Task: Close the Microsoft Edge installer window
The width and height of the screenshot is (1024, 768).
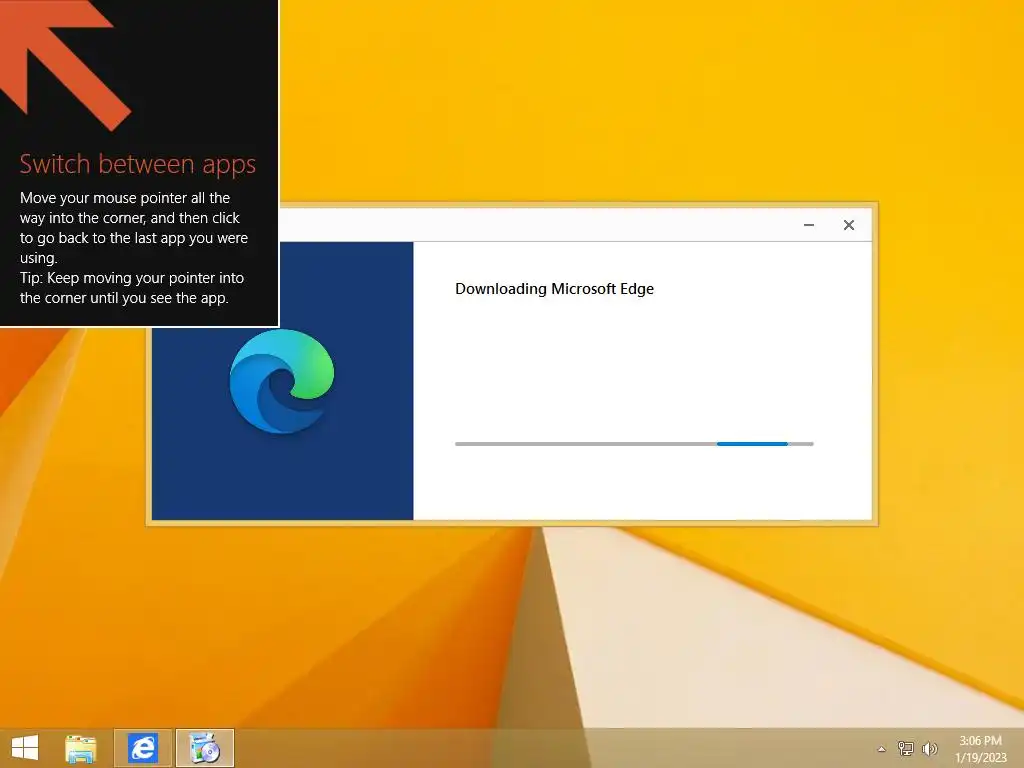Action: click(x=848, y=225)
